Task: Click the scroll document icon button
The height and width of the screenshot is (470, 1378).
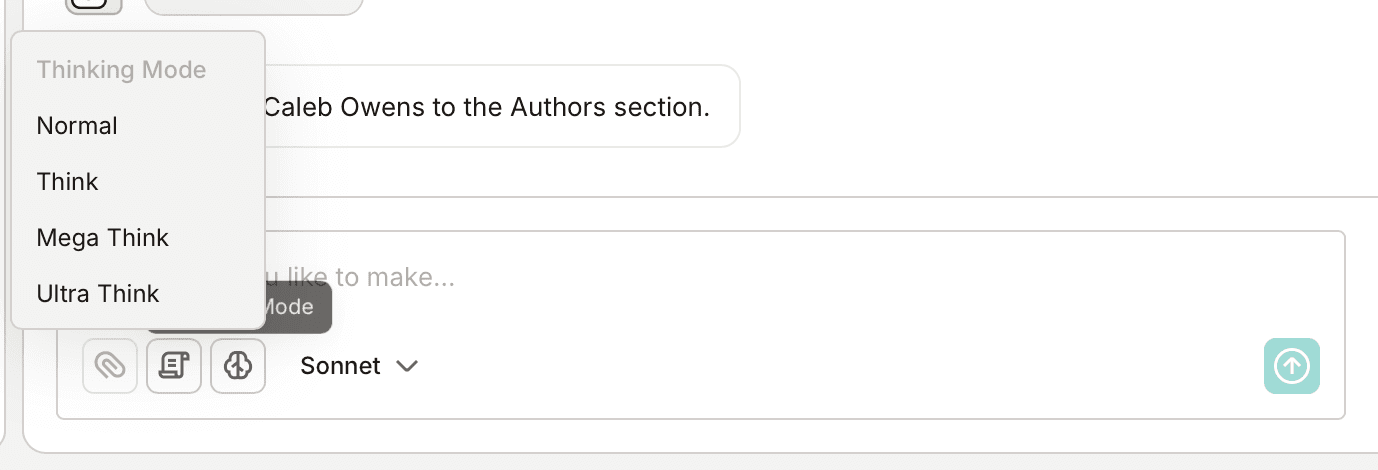Action: tap(174, 366)
